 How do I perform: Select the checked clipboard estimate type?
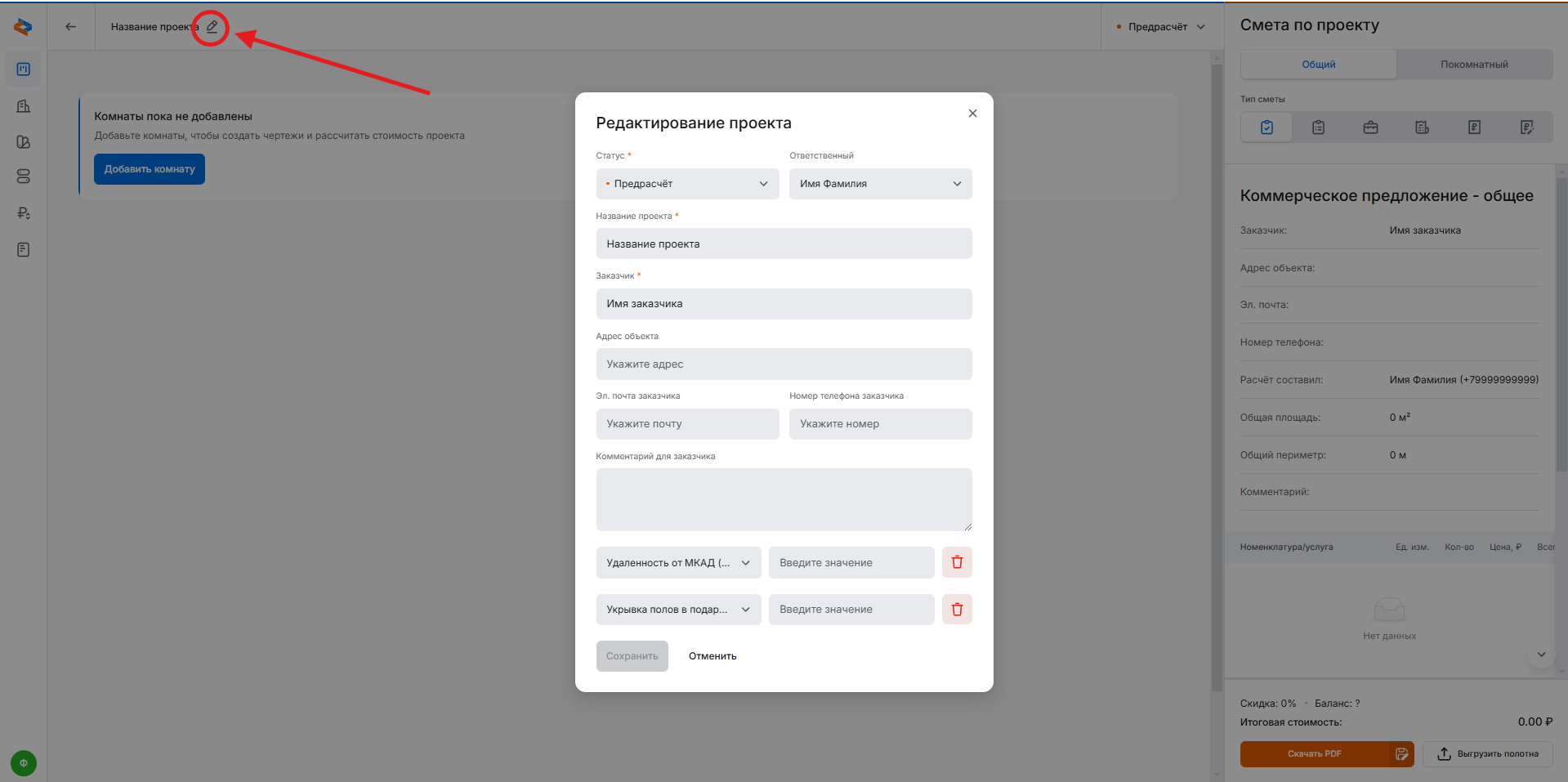click(1266, 127)
